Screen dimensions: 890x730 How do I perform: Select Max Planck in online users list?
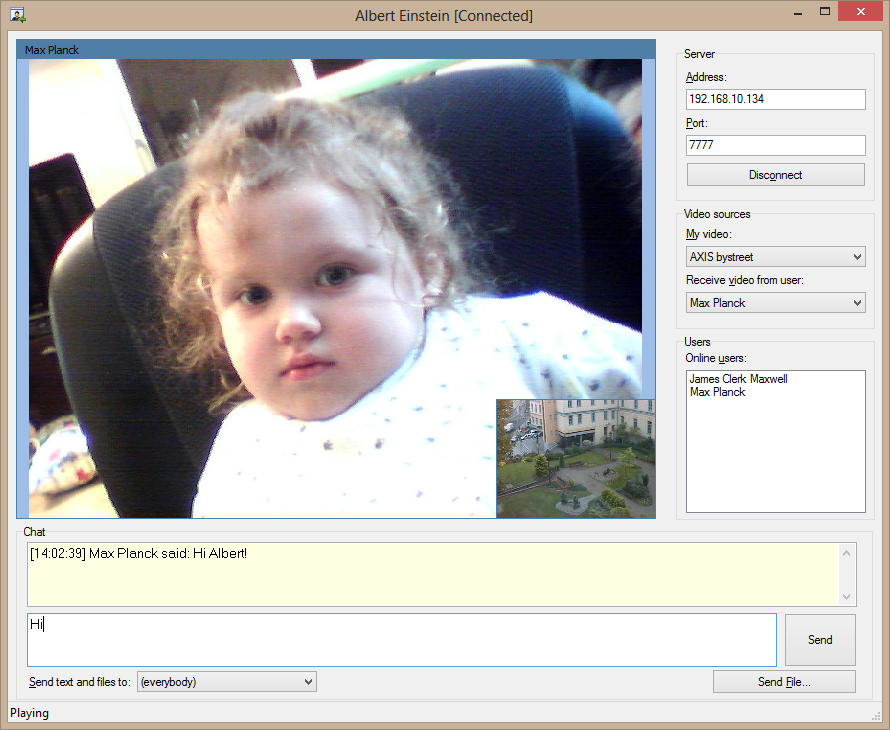(x=718, y=392)
